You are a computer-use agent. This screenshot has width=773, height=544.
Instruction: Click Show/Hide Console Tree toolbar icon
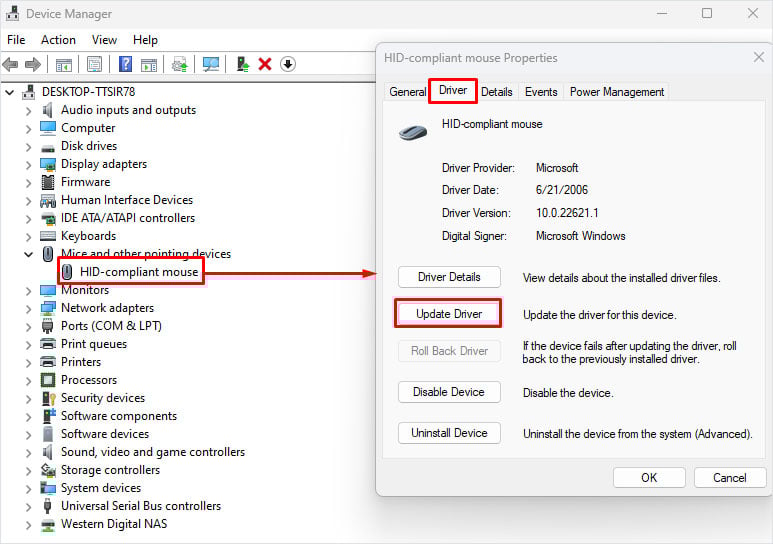coord(64,64)
